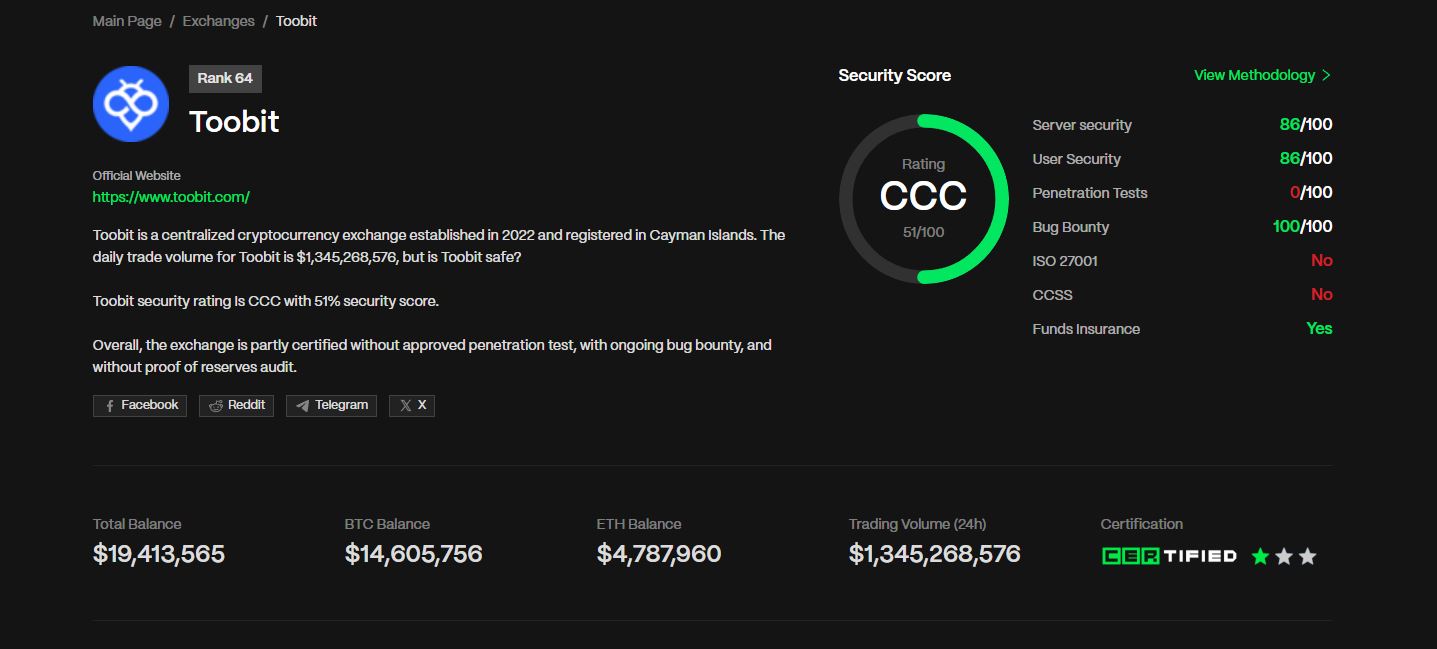The width and height of the screenshot is (1437, 649).
Task: Select the Funds Insurance label
Action: [1086, 329]
